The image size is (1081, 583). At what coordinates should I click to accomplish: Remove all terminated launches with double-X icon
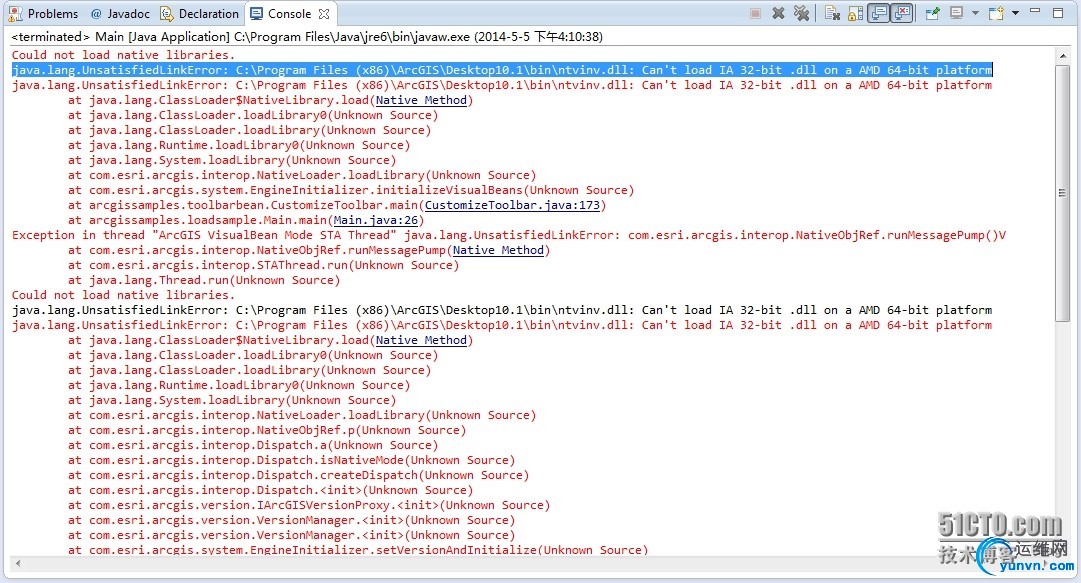pos(801,13)
